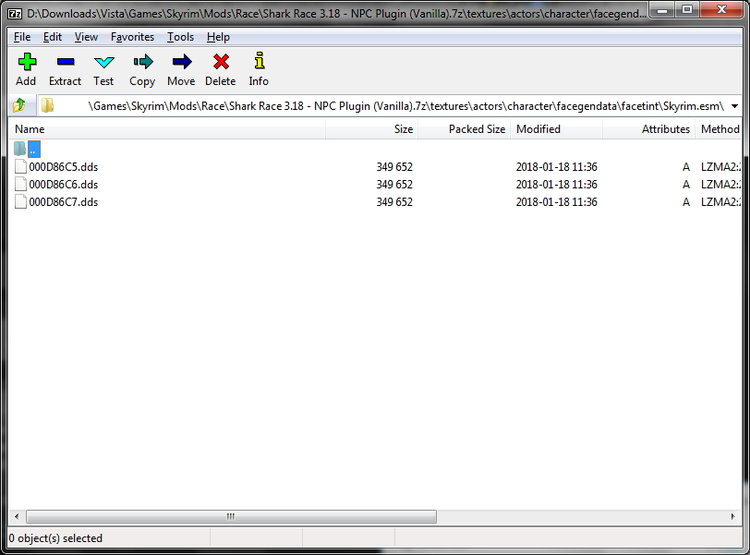Click attribute A in 000D86C5.dds row

pos(686,167)
